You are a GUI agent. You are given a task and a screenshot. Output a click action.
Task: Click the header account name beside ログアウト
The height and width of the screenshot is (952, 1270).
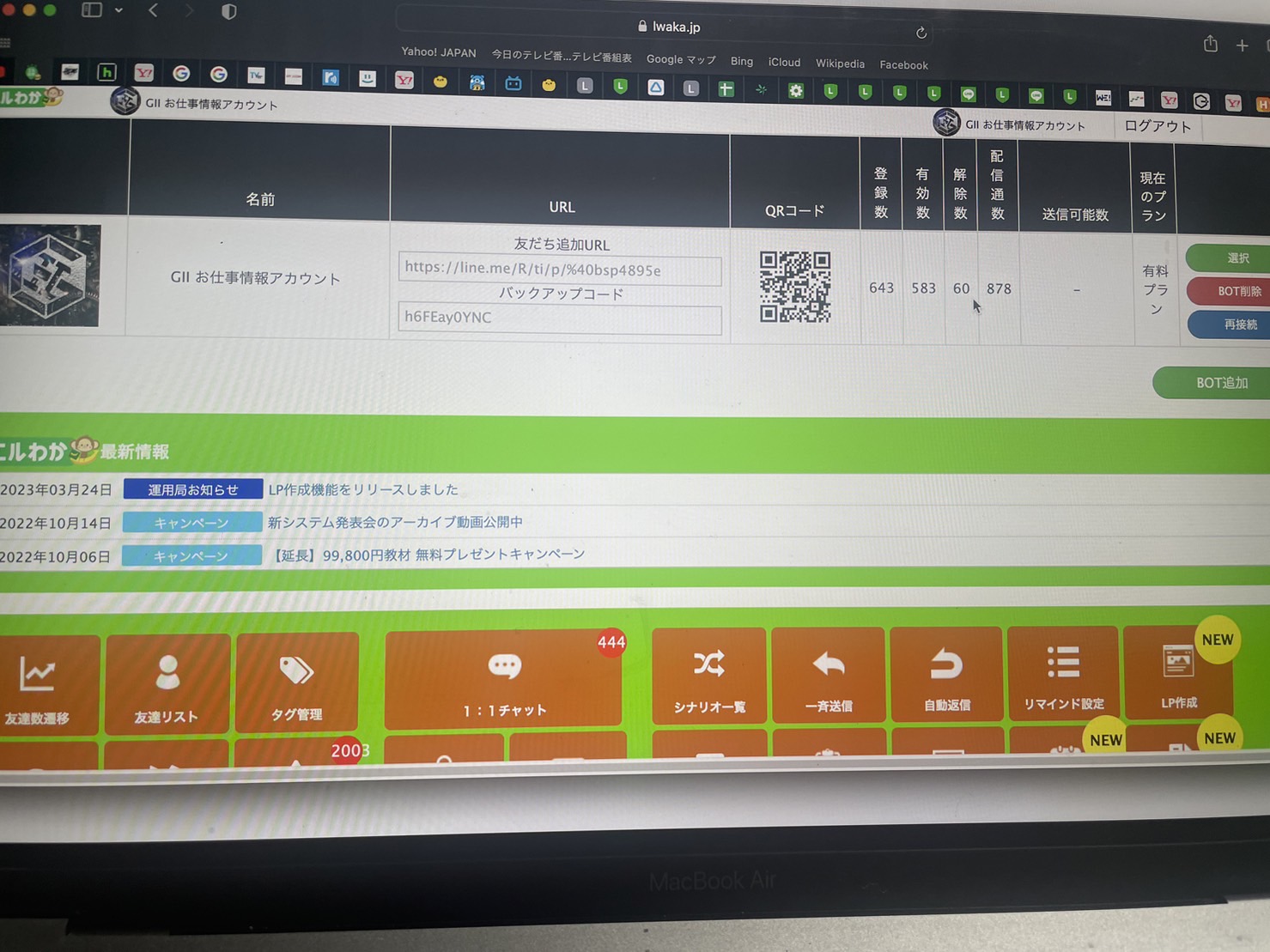tap(1026, 125)
